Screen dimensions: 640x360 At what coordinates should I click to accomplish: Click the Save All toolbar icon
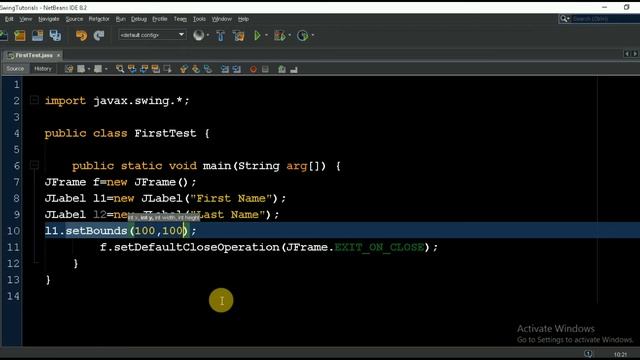coord(55,36)
